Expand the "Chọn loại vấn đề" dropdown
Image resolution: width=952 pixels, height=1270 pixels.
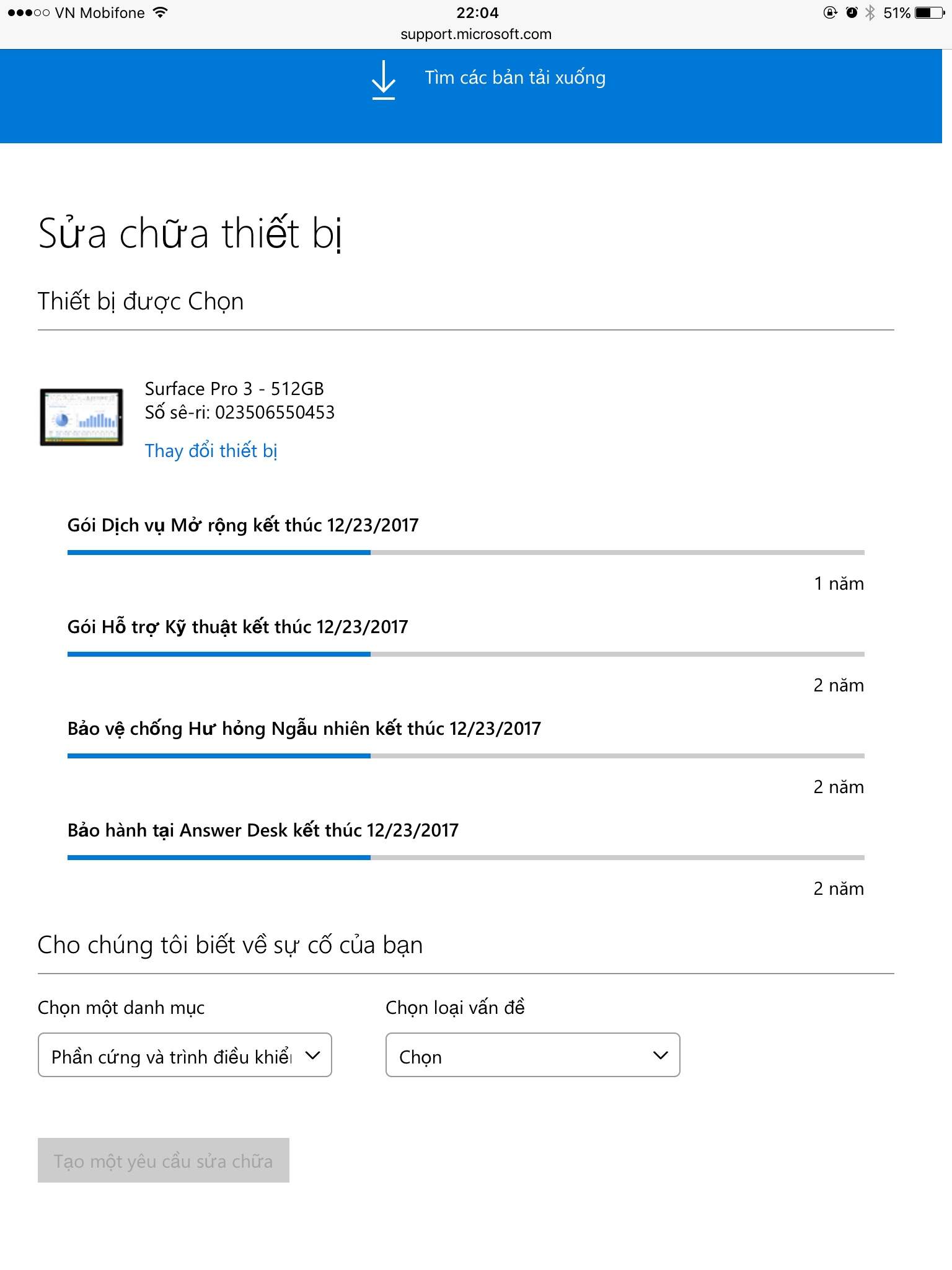pos(532,1055)
